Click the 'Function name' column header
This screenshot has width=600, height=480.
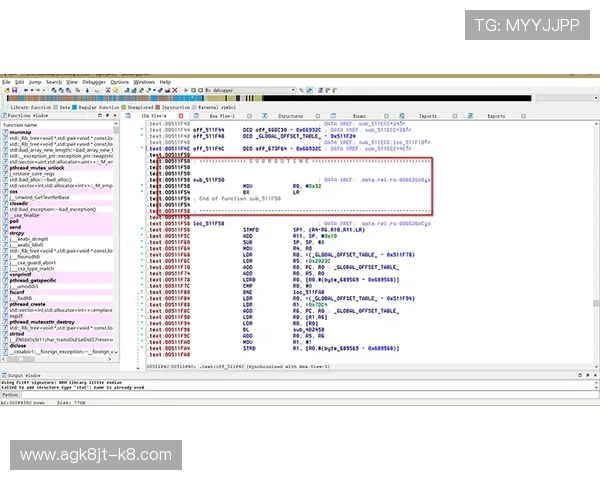click(57, 125)
